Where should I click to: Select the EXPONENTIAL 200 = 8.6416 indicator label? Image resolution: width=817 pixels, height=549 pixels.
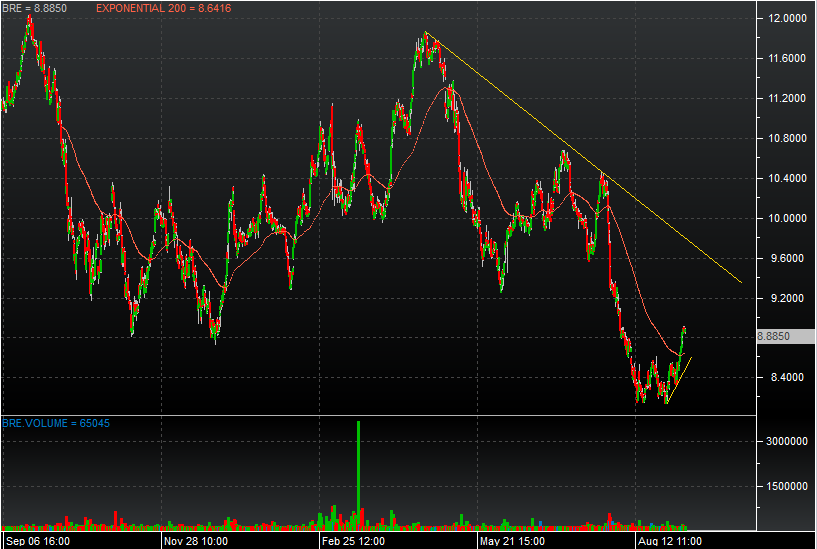tap(164, 8)
